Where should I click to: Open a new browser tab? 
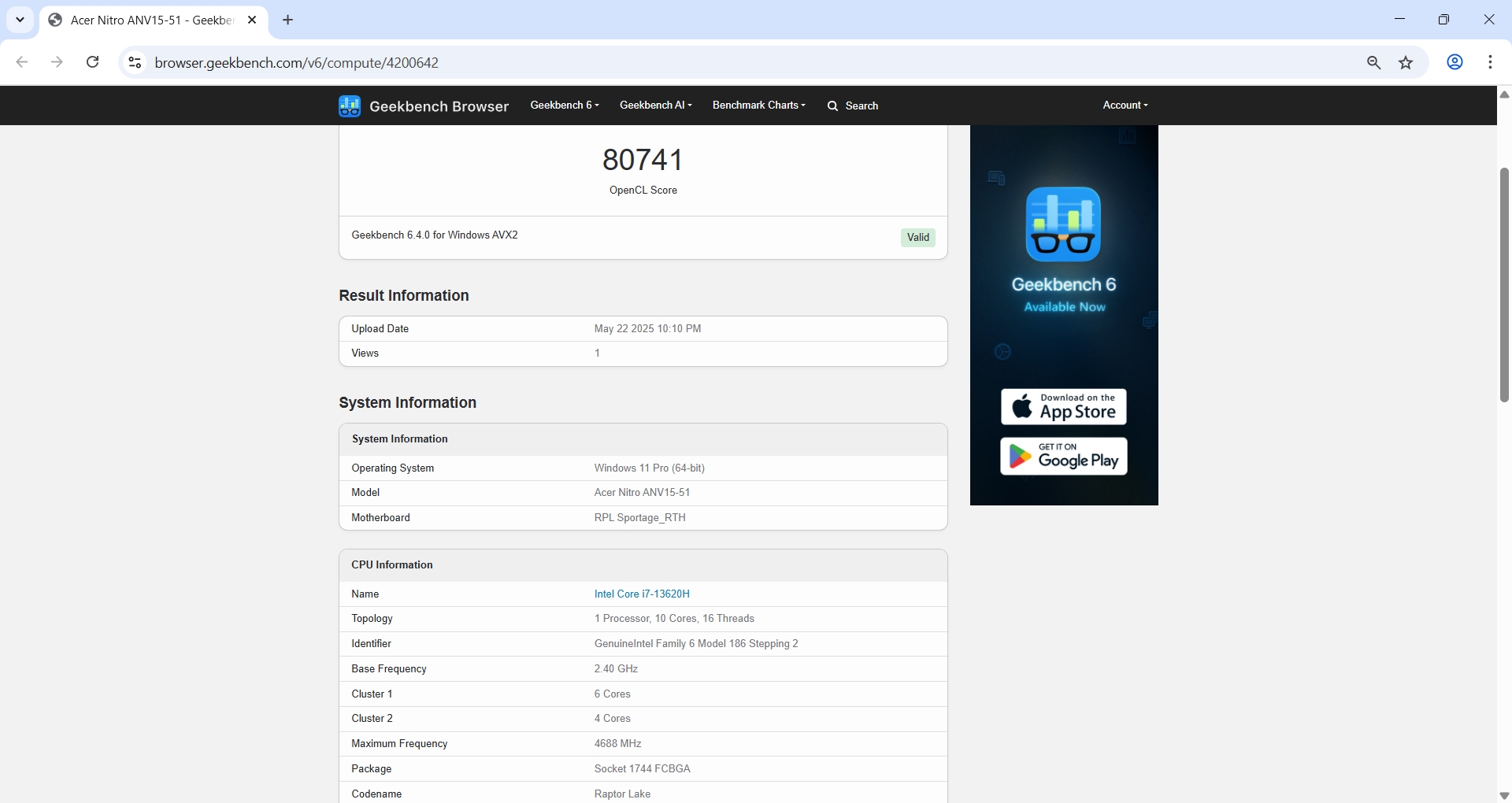click(x=288, y=20)
